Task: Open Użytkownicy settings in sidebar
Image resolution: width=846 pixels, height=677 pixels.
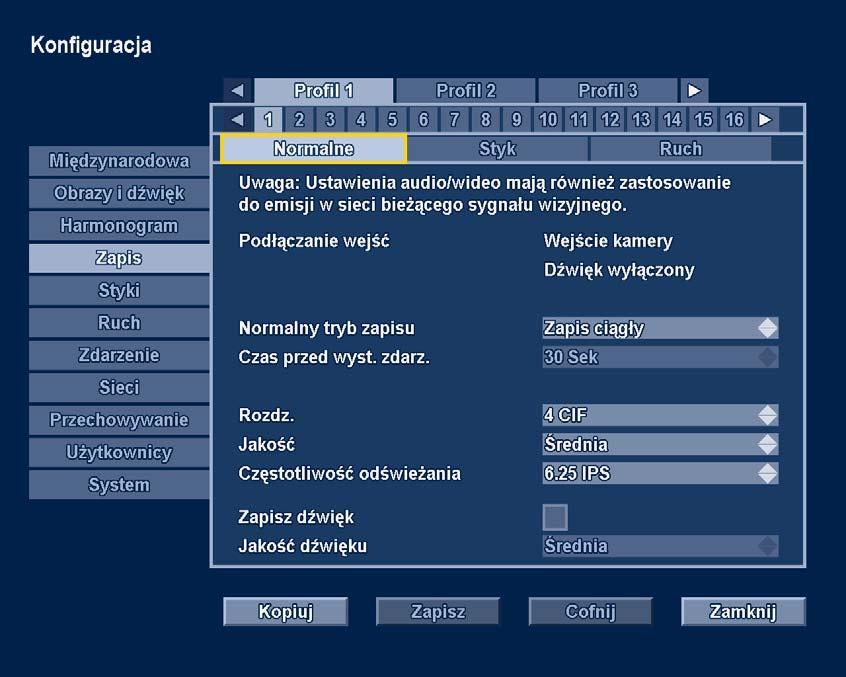Action: (x=119, y=452)
